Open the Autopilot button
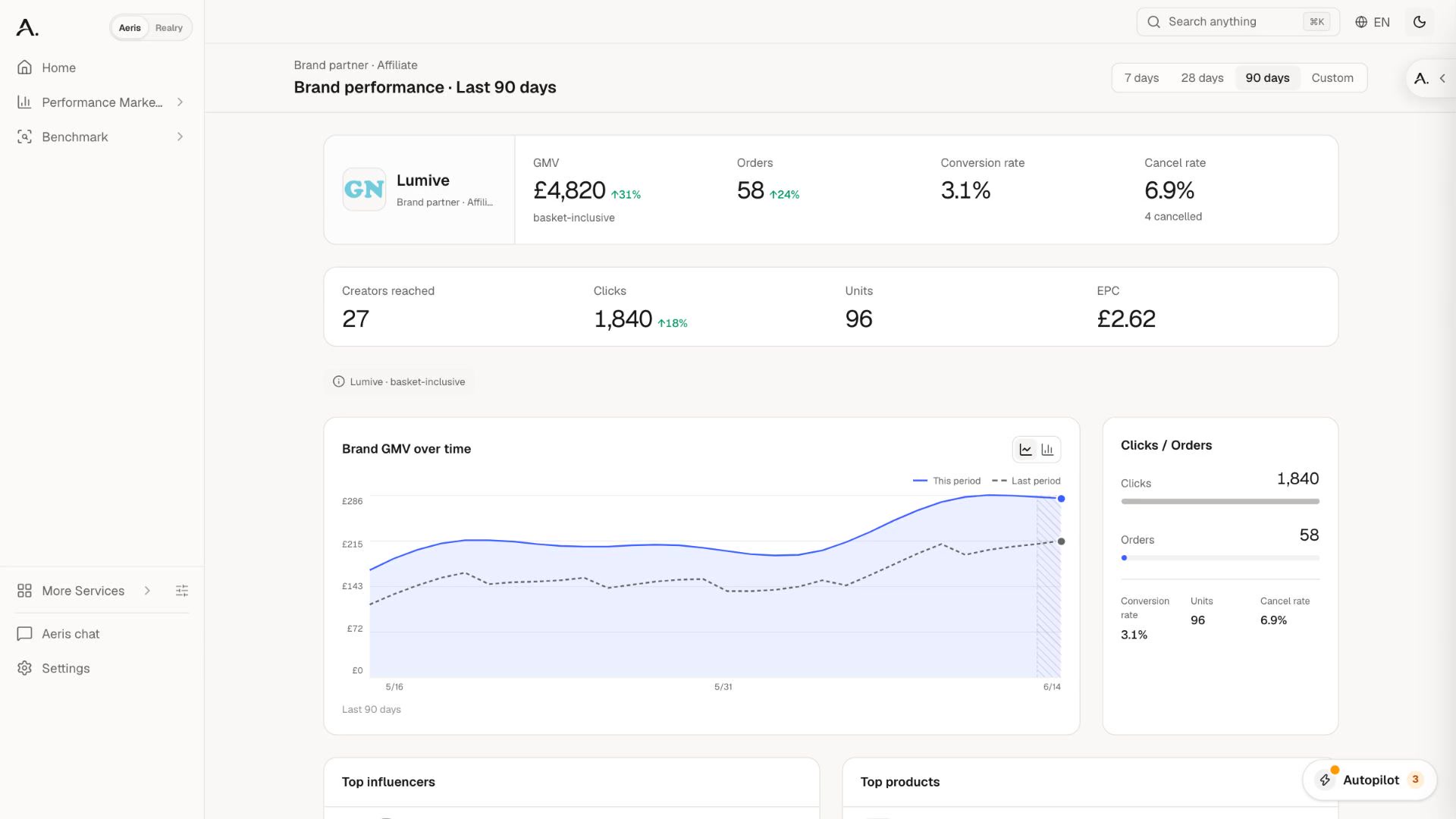 1370,780
